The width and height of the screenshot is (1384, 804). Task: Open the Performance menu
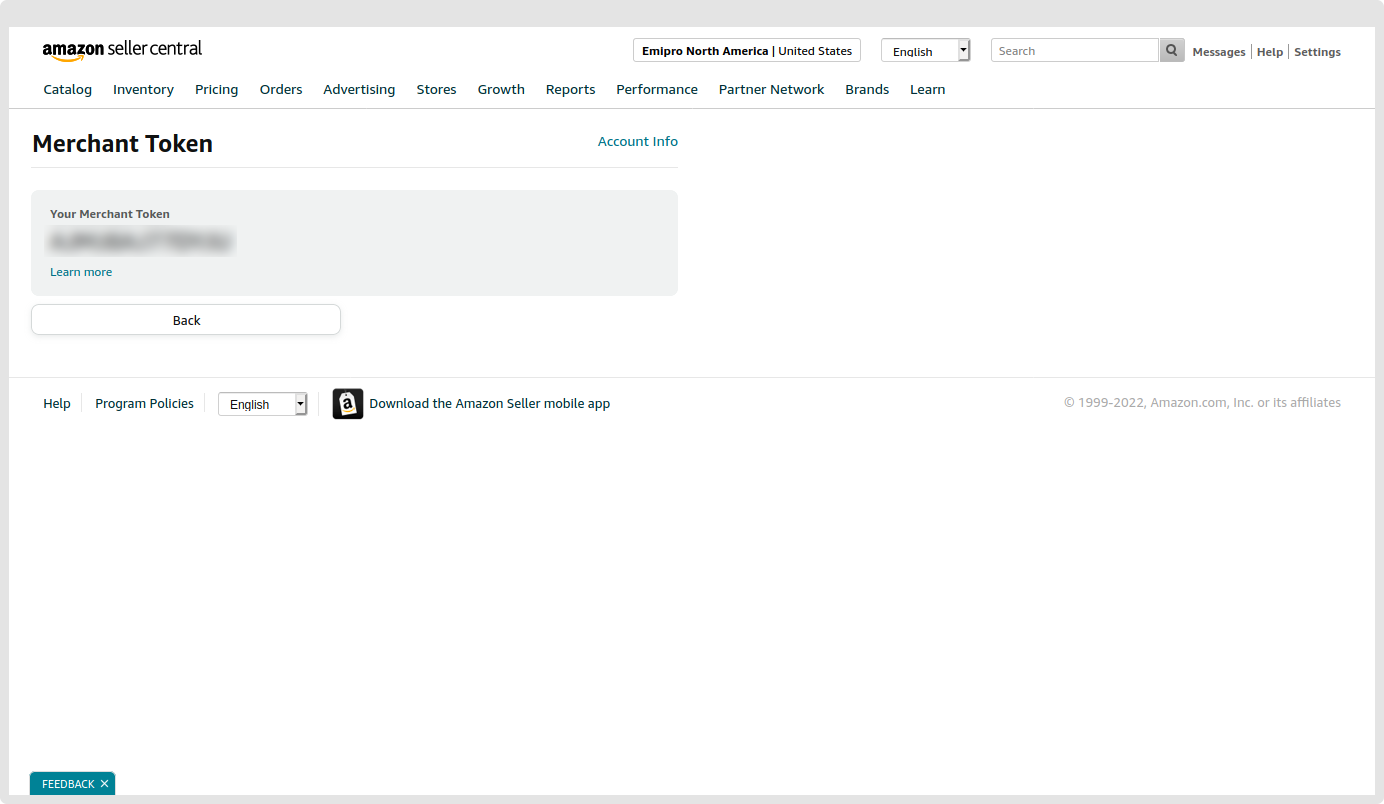(x=657, y=90)
